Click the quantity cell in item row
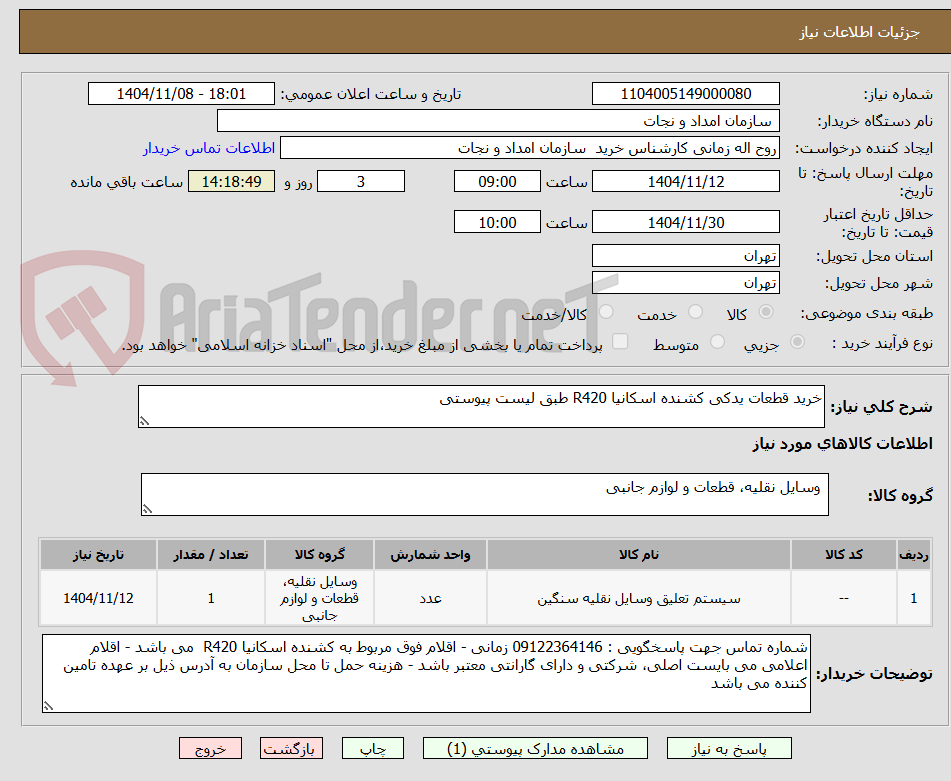The image size is (951, 781). [x=210, y=598]
